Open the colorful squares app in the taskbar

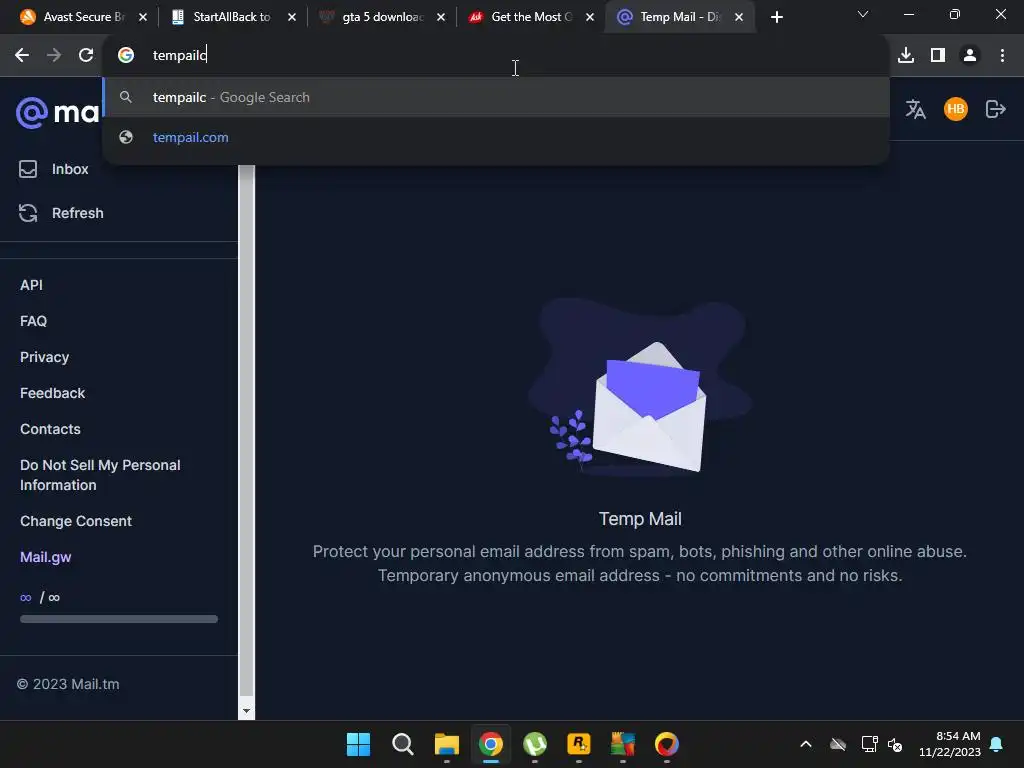click(x=623, y=744)
